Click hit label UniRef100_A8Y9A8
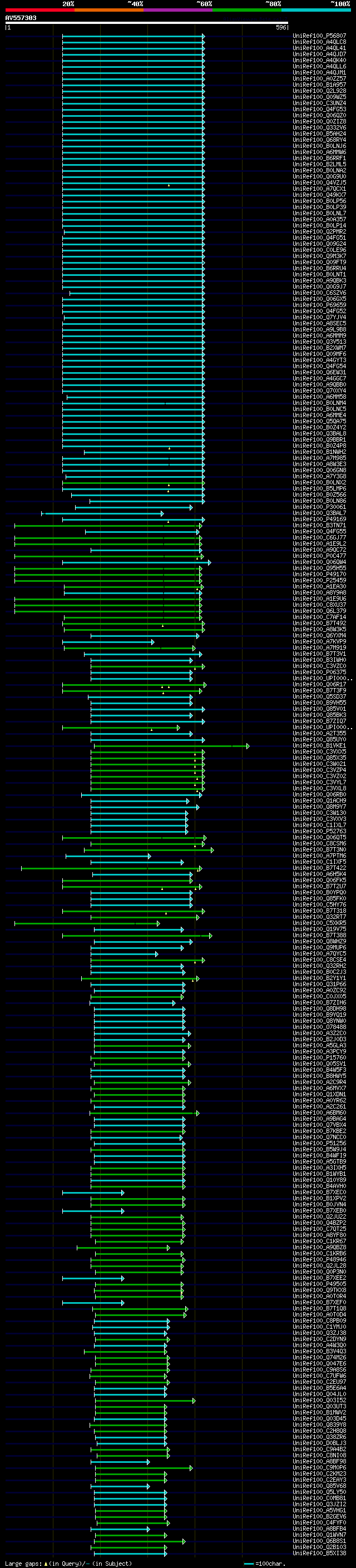 click(319, 593)
